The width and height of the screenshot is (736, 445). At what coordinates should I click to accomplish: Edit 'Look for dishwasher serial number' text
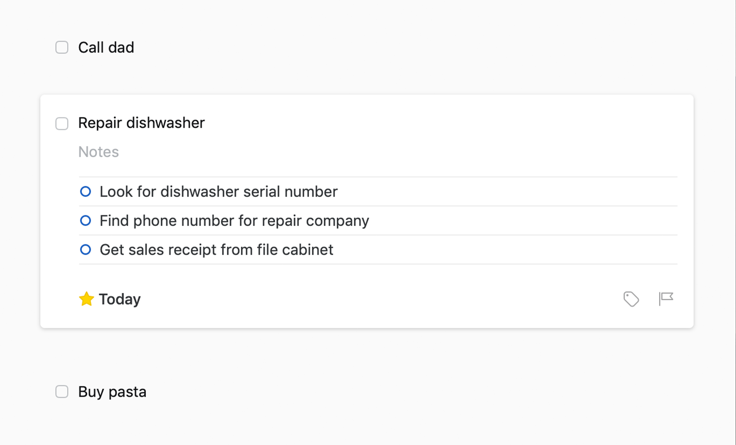(219, 192)
